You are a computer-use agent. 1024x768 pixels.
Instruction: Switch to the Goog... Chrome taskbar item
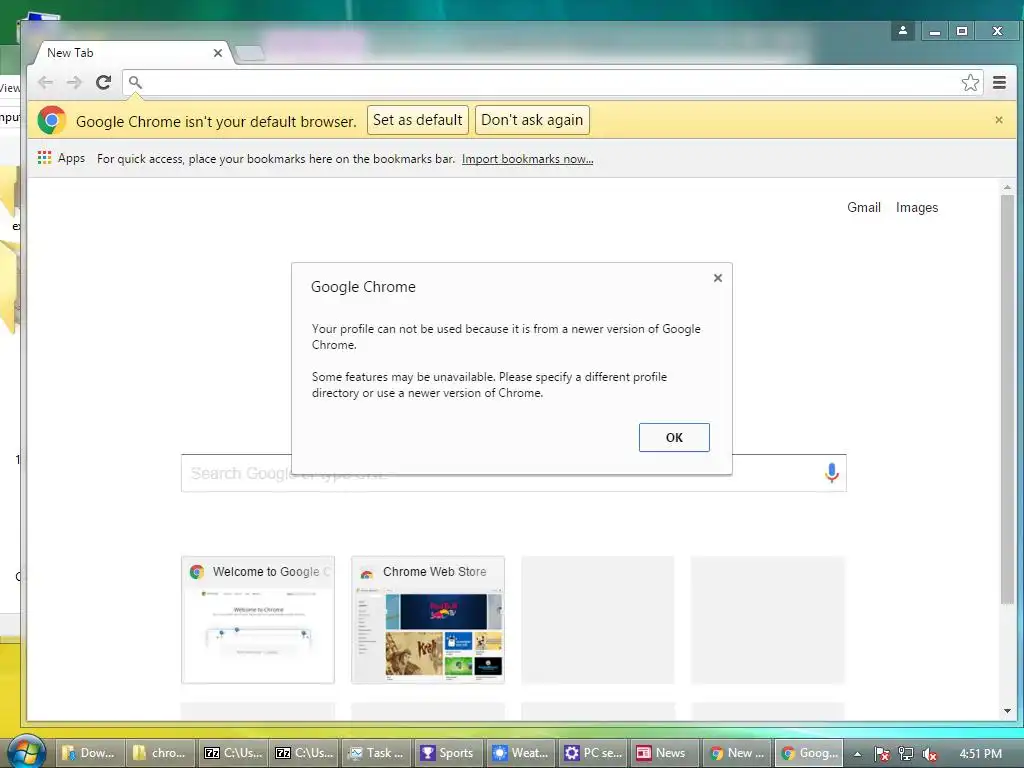tap(808, 753)
